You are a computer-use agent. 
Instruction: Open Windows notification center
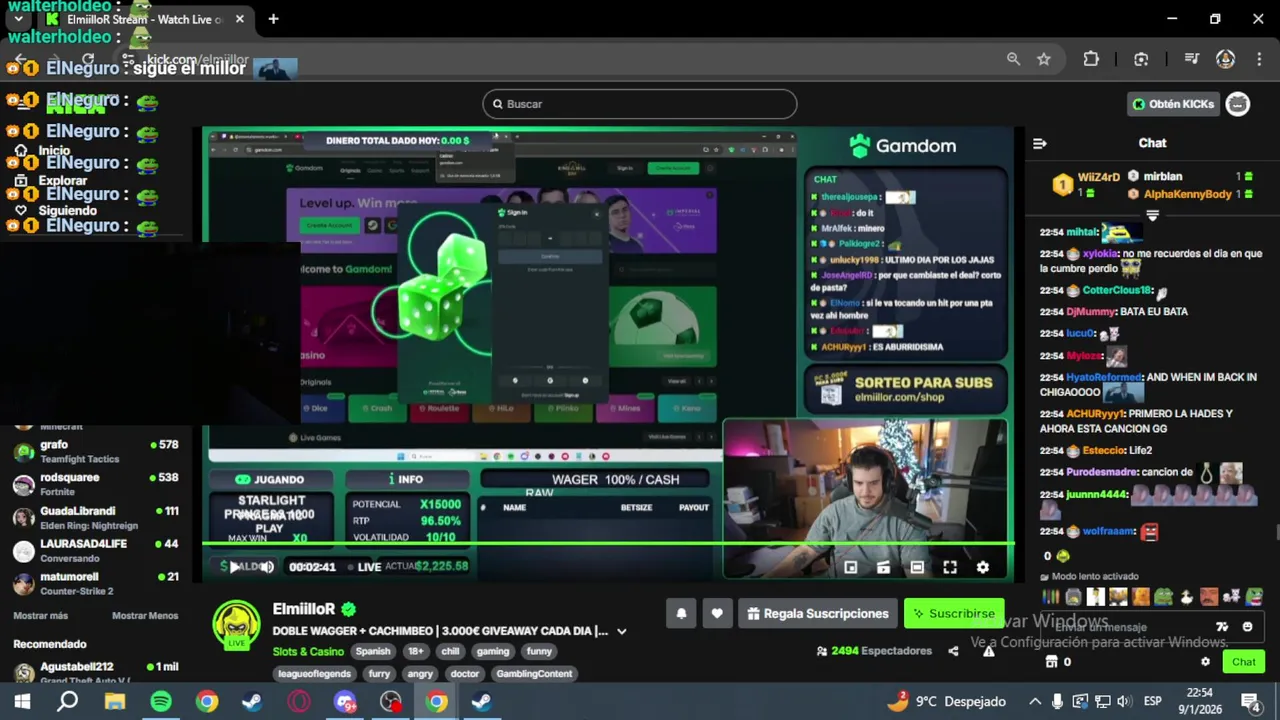coord(1252,702)
